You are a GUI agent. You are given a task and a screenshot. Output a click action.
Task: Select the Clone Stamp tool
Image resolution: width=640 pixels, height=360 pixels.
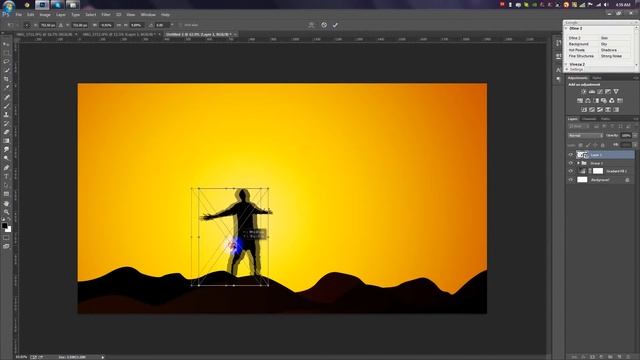pos(6,115)
